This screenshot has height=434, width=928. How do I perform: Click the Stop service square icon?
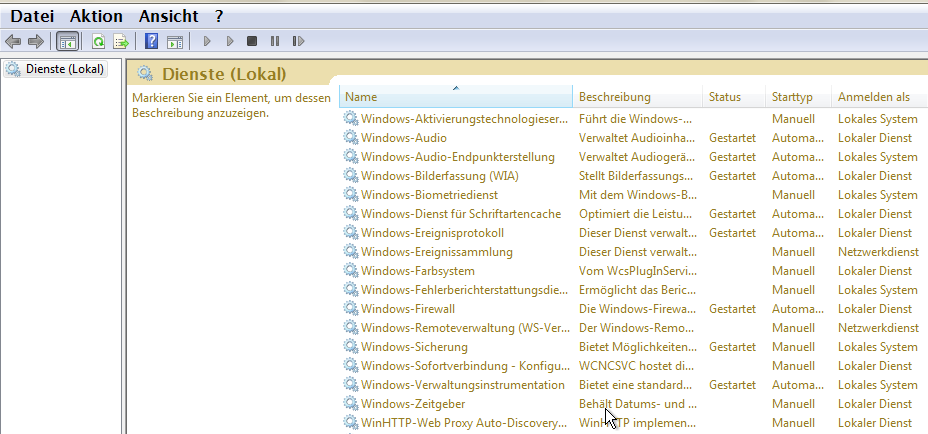252,41
